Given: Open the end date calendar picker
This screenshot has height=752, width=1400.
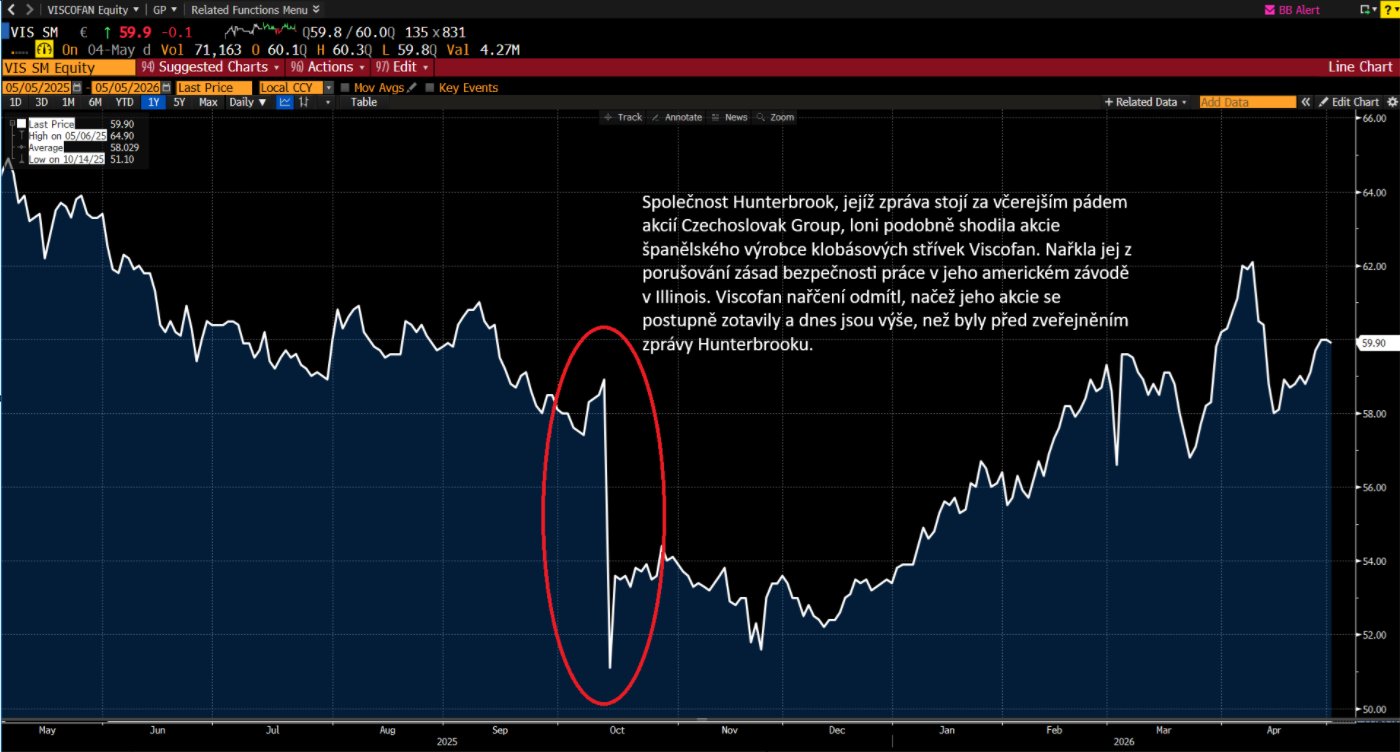Looking at the screenshot, I should click(164, 87).
